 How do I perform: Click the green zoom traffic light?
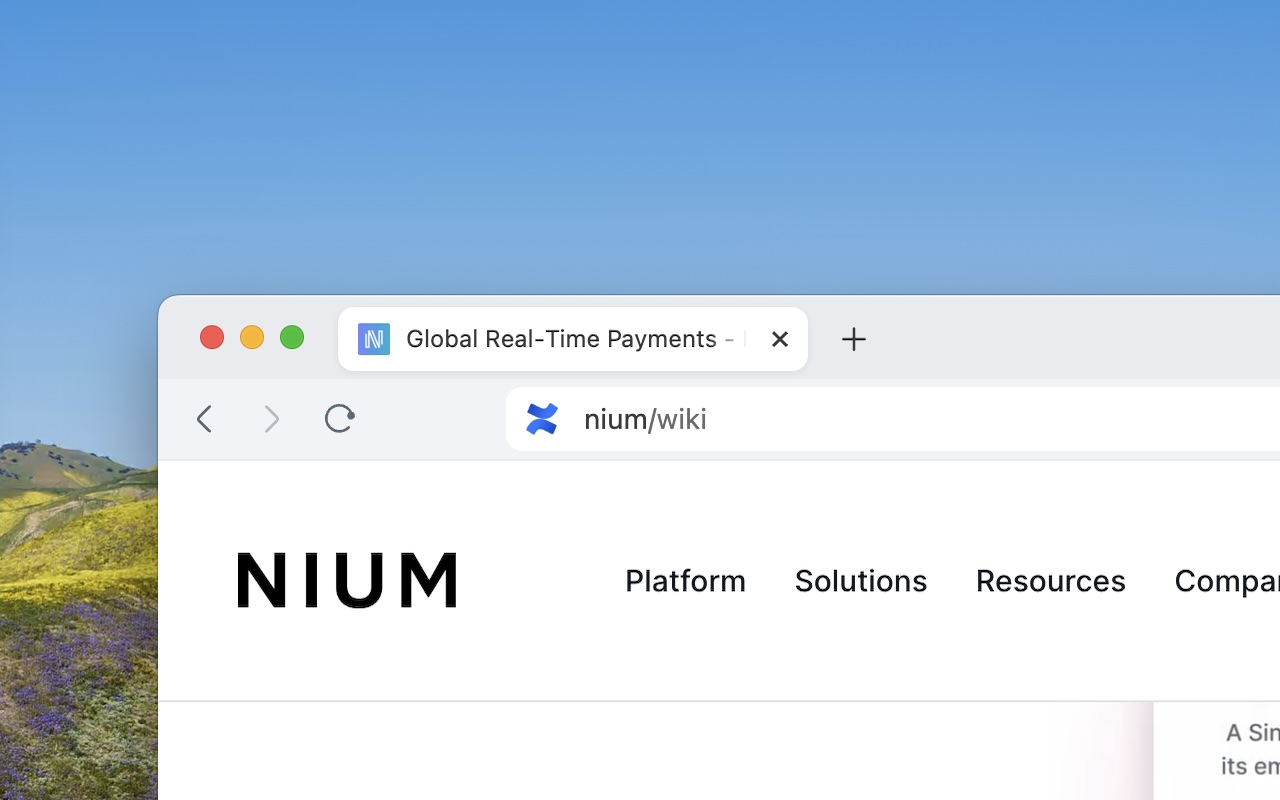click(292, 337)
